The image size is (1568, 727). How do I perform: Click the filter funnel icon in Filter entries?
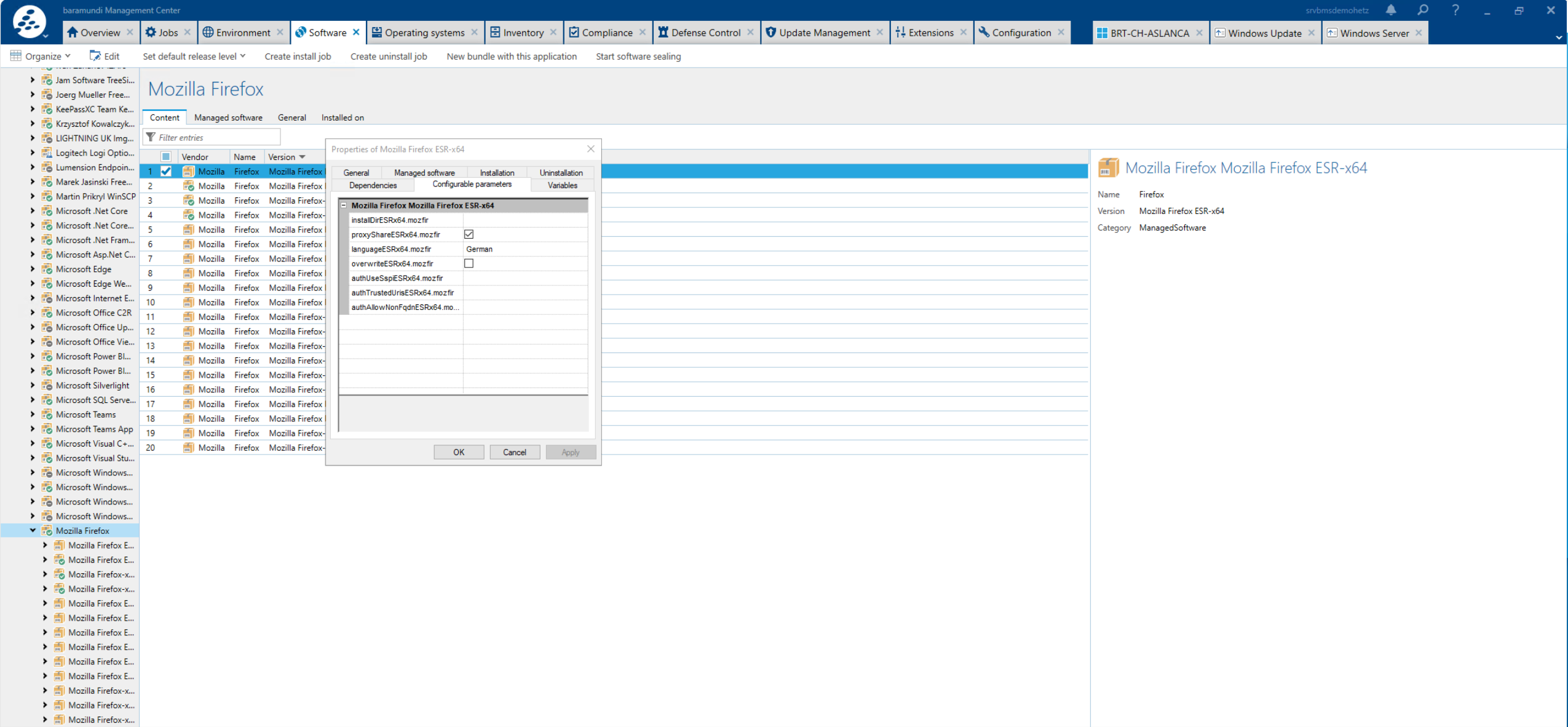point(152,137)
